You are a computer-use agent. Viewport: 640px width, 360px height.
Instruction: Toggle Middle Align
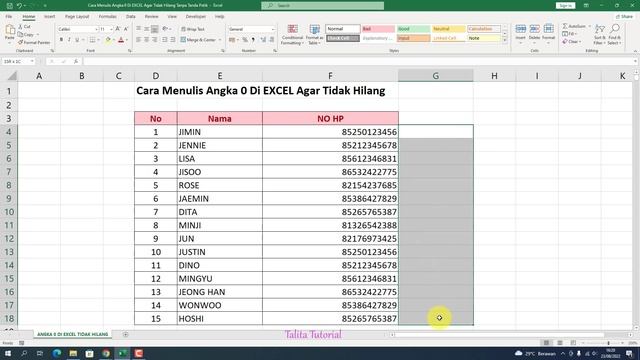click(147, 29)
